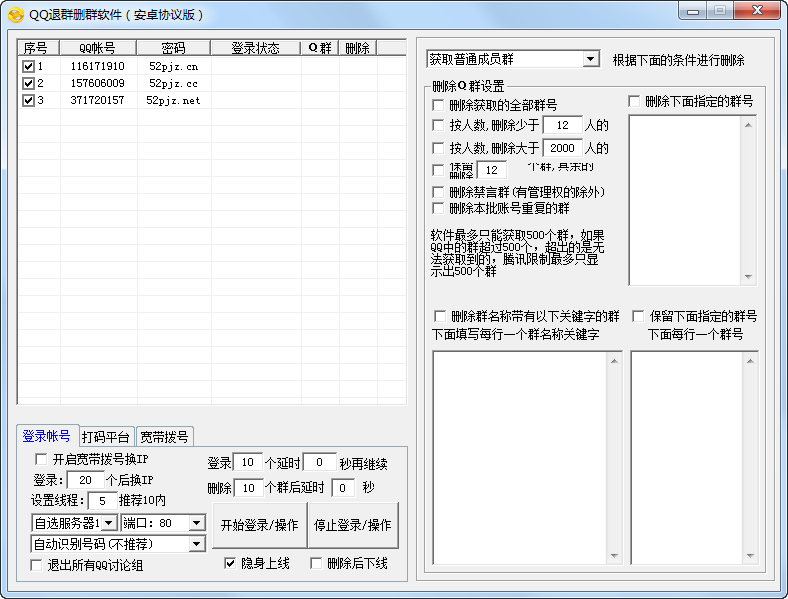
Task: Click the 登录 个延时 count field
Action: tap(248, 462)
